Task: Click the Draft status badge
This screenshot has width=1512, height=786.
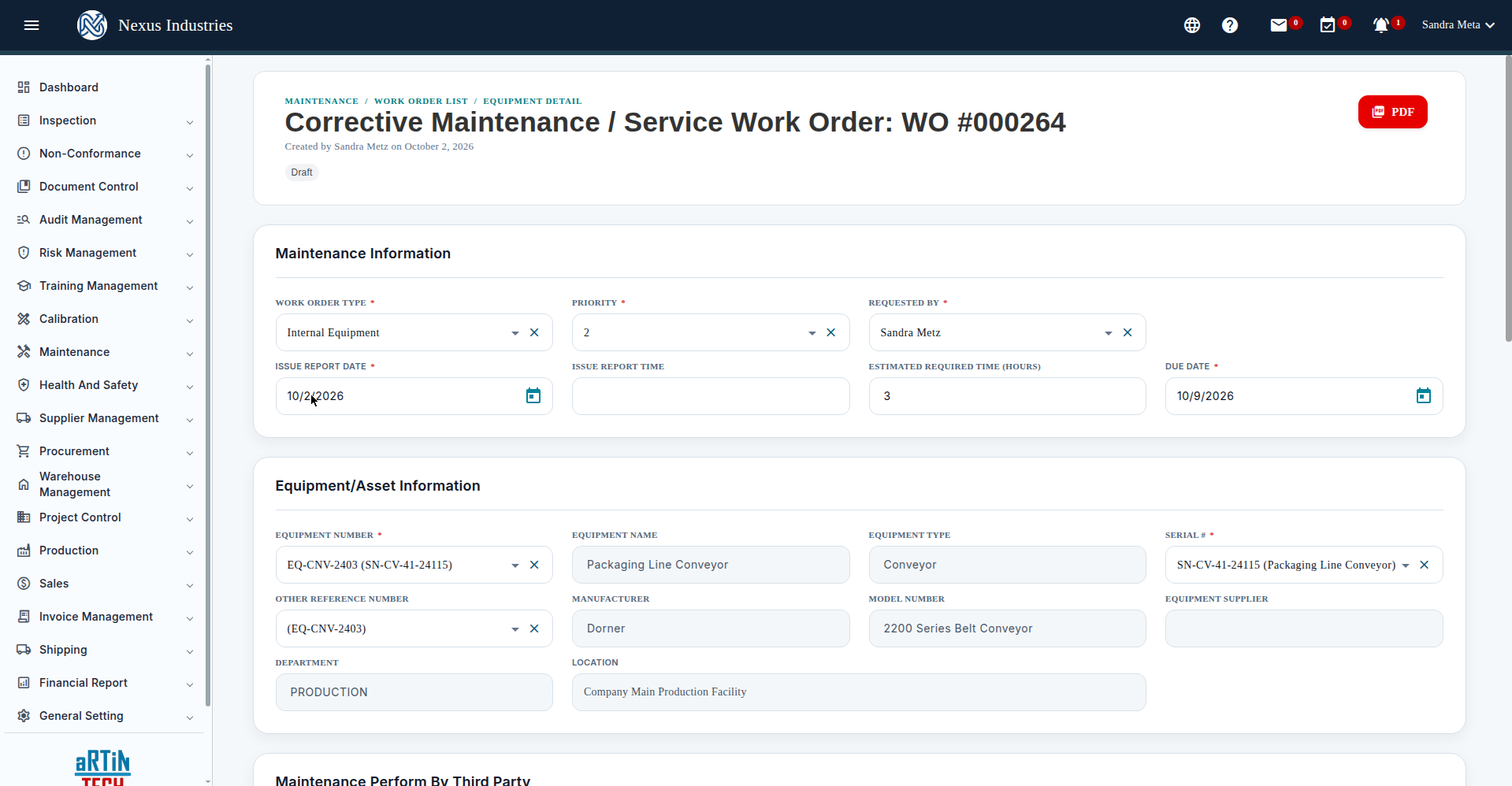Action: (302, 172)
